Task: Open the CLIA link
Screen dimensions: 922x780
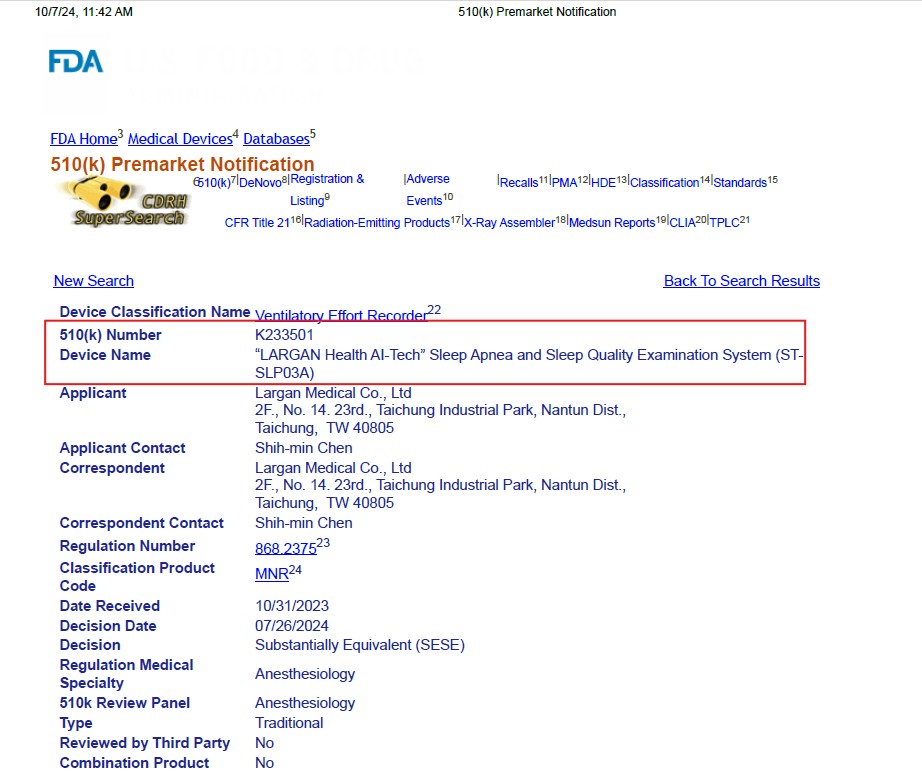Action: click(x=682, y=223)
